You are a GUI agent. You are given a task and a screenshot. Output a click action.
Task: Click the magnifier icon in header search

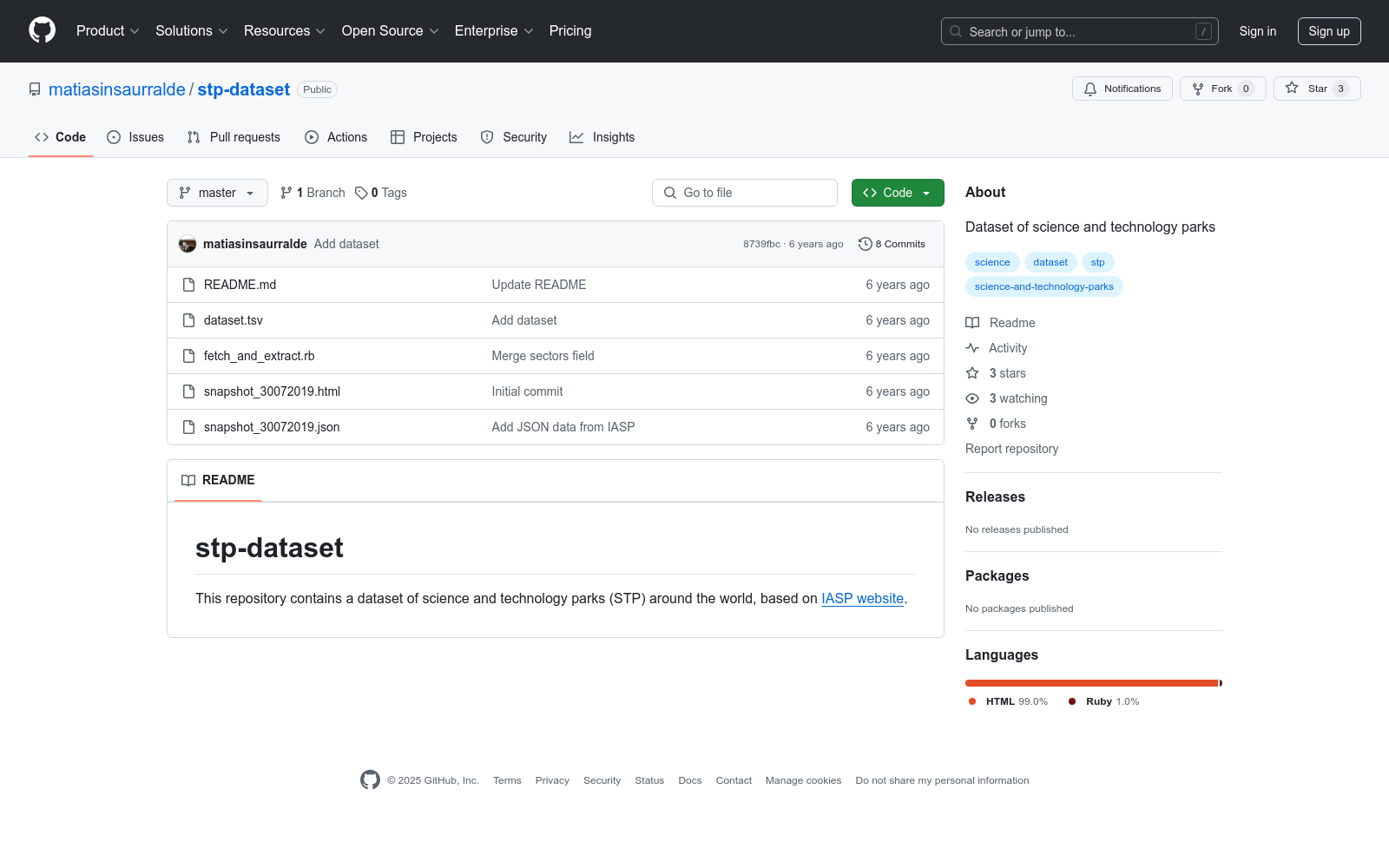click(956, 31)
